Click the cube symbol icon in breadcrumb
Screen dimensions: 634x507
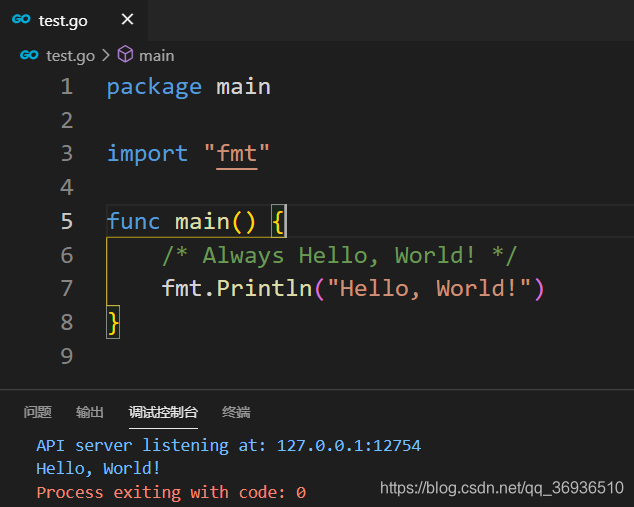tap(125, 54)
